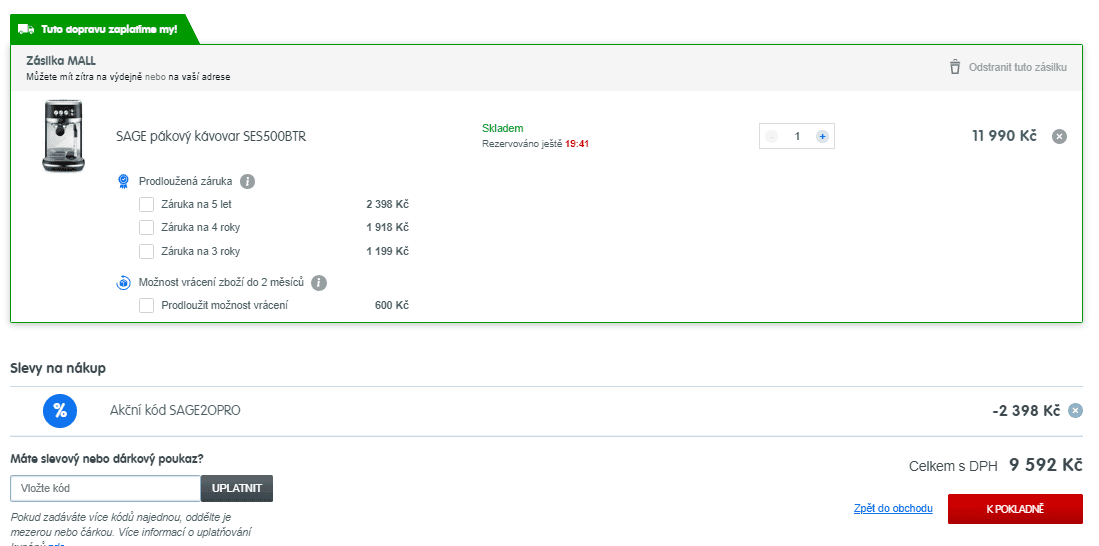Click the UPLATNIT button
Viewport: 1099px width, 546px height.
[237, 489]
